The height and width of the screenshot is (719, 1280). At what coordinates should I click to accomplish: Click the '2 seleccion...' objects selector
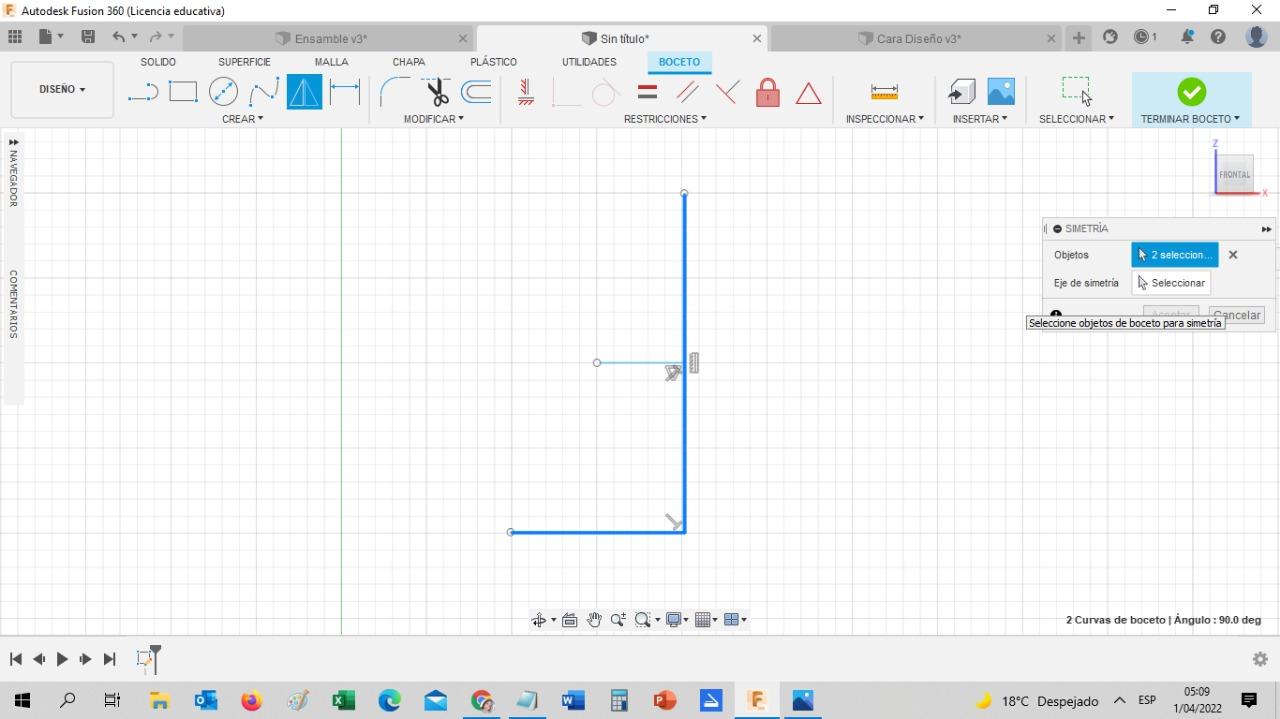pyautogui.click(x=1175, y=255)
